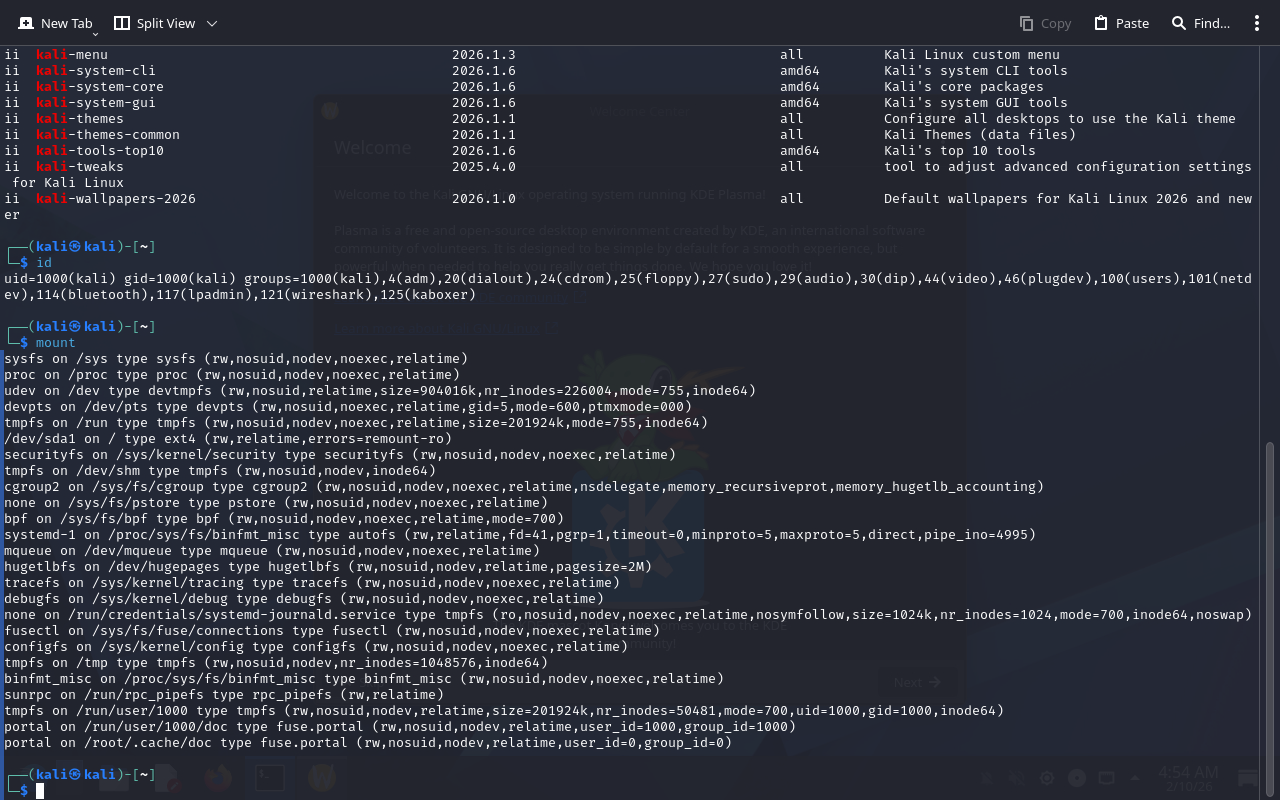The width and height of the screenshot is (1280, 800).
Task: Click the kali-themes-common package name
Action: click(x=108, y=135)
